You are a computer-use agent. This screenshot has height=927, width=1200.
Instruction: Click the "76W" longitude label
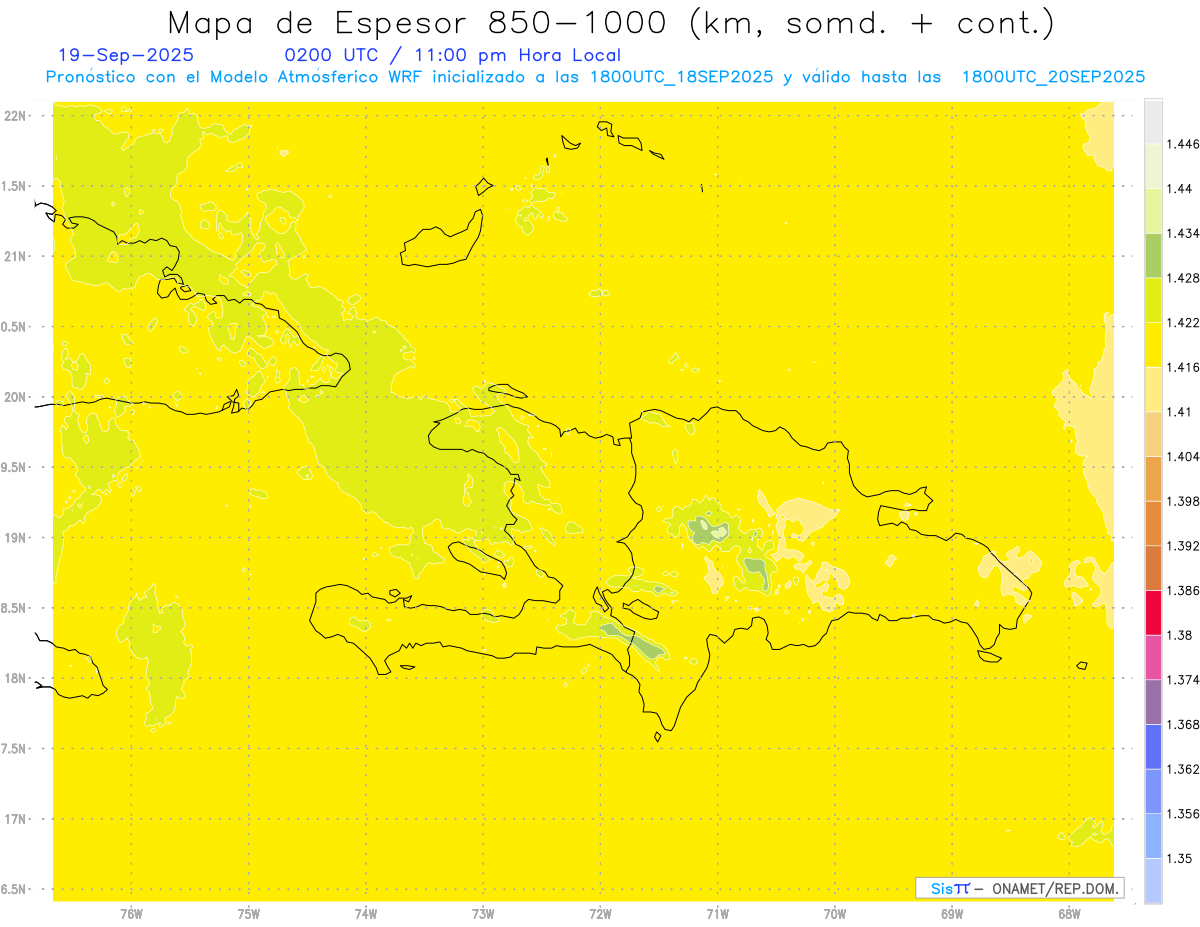click(131, 914)
